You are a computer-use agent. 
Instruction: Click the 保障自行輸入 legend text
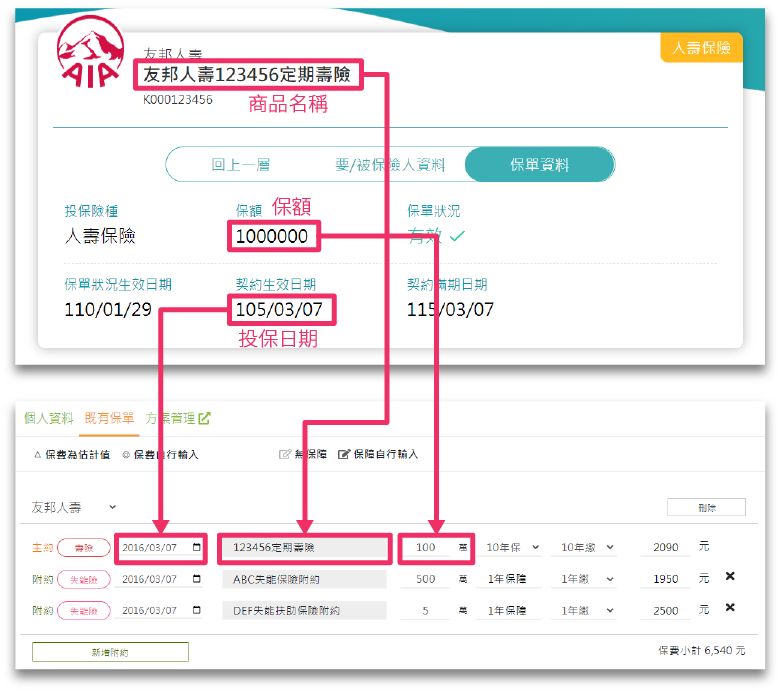coord(386,454)
